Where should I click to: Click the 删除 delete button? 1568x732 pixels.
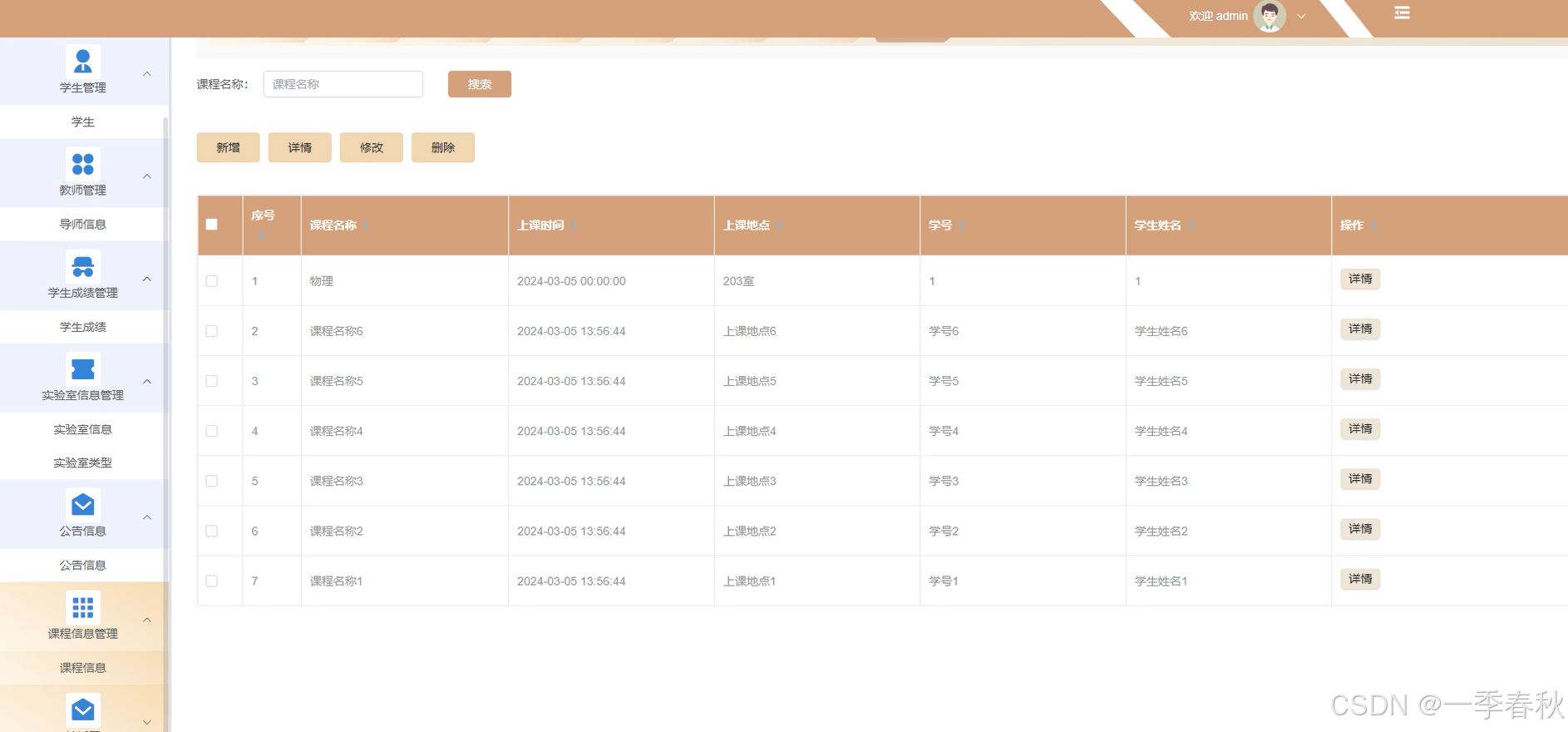coord(443,147)
